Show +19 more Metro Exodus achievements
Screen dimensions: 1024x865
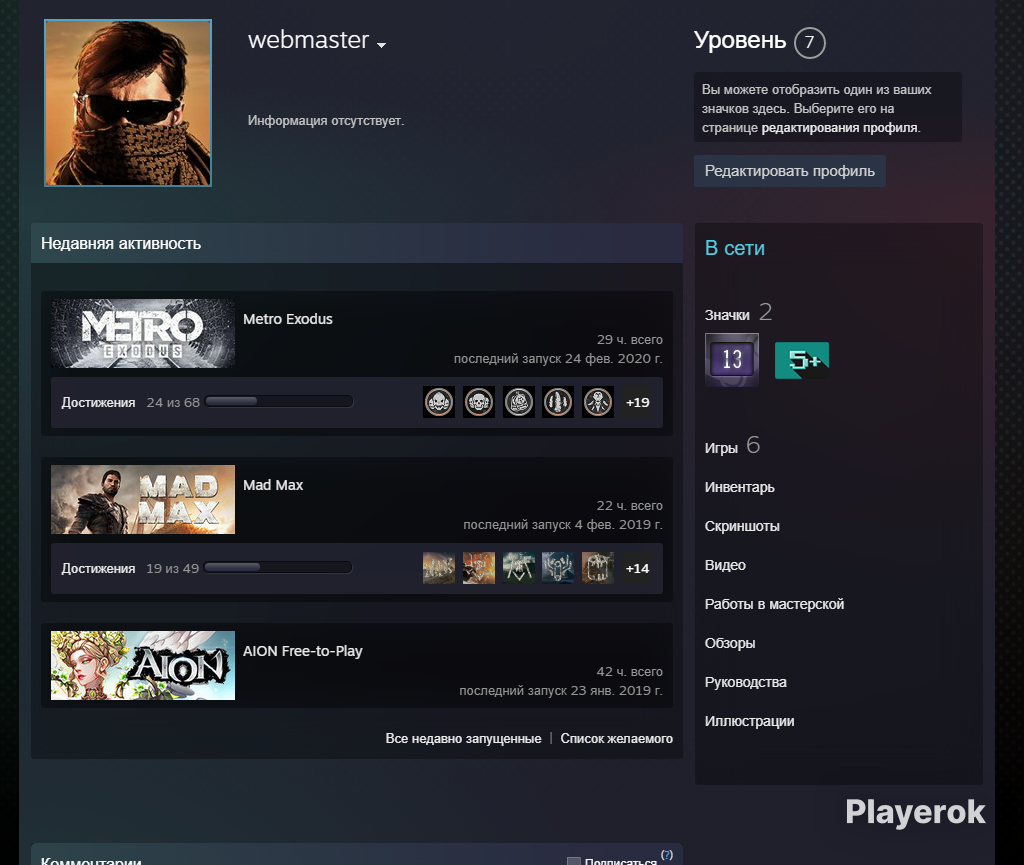coord(637,402)
